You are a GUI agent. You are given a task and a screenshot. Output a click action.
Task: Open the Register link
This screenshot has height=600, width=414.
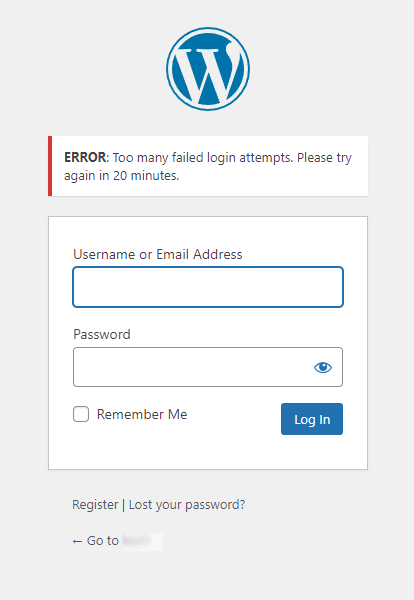click(x=95, y=504)
